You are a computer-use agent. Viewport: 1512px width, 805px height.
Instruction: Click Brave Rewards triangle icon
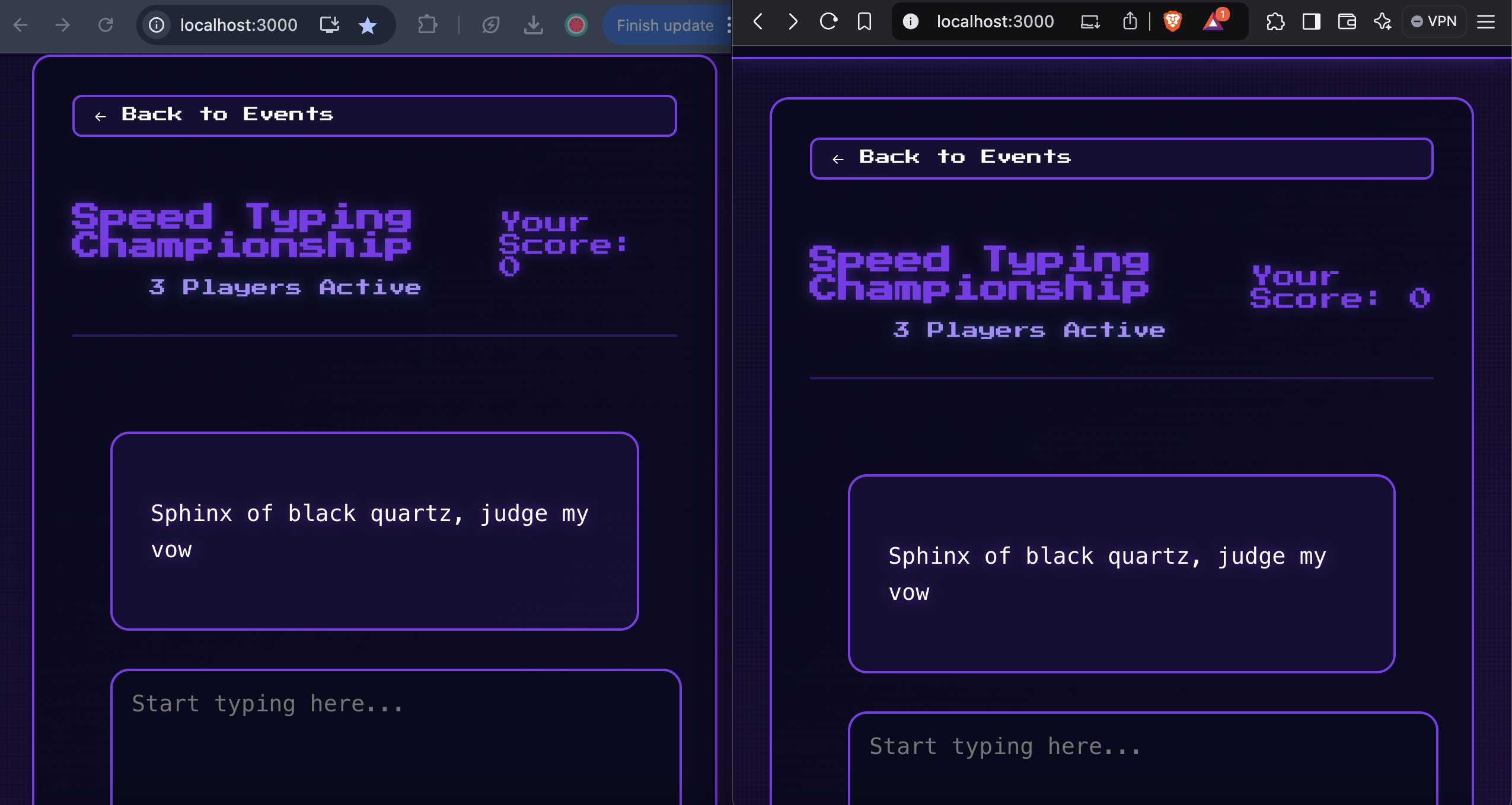1213,22
